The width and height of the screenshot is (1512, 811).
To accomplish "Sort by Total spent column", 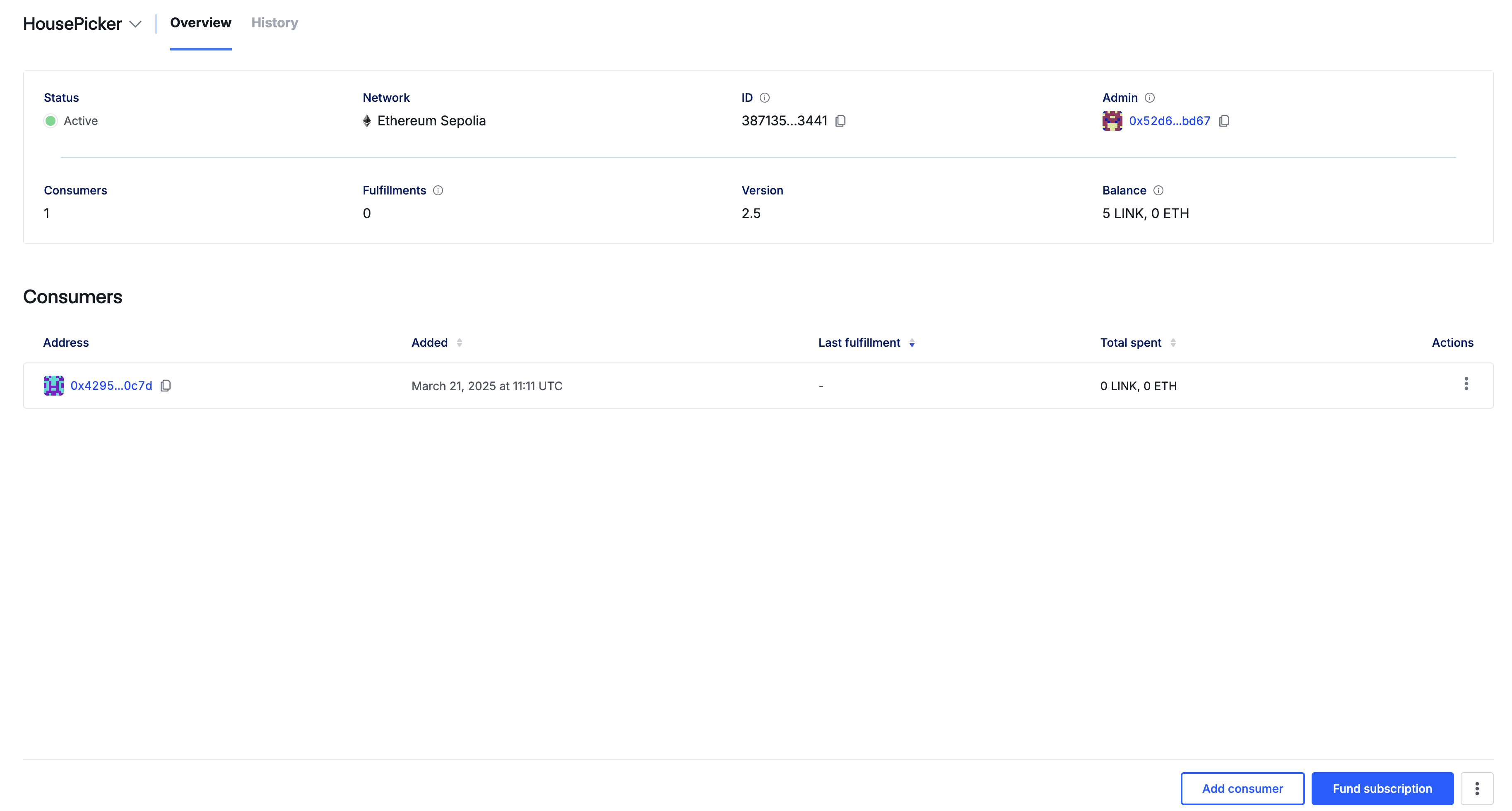I will (x=1173, y=343).
